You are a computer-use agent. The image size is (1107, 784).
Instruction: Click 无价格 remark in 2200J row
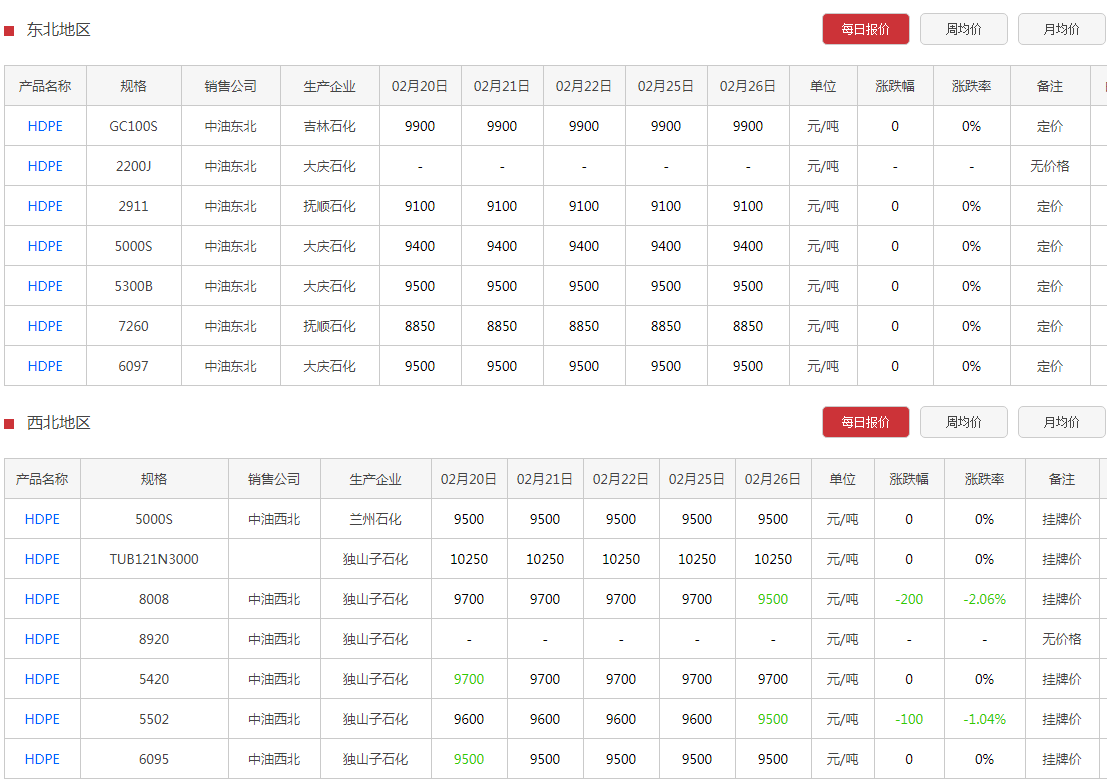1050,166
